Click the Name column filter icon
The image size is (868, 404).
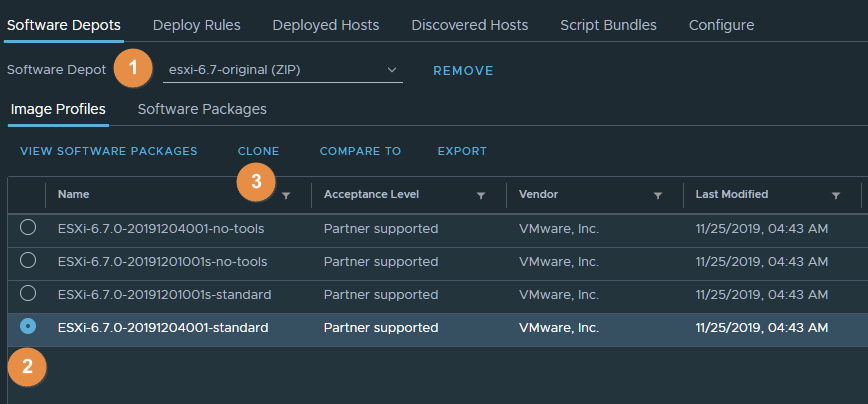tap(287, 196)
